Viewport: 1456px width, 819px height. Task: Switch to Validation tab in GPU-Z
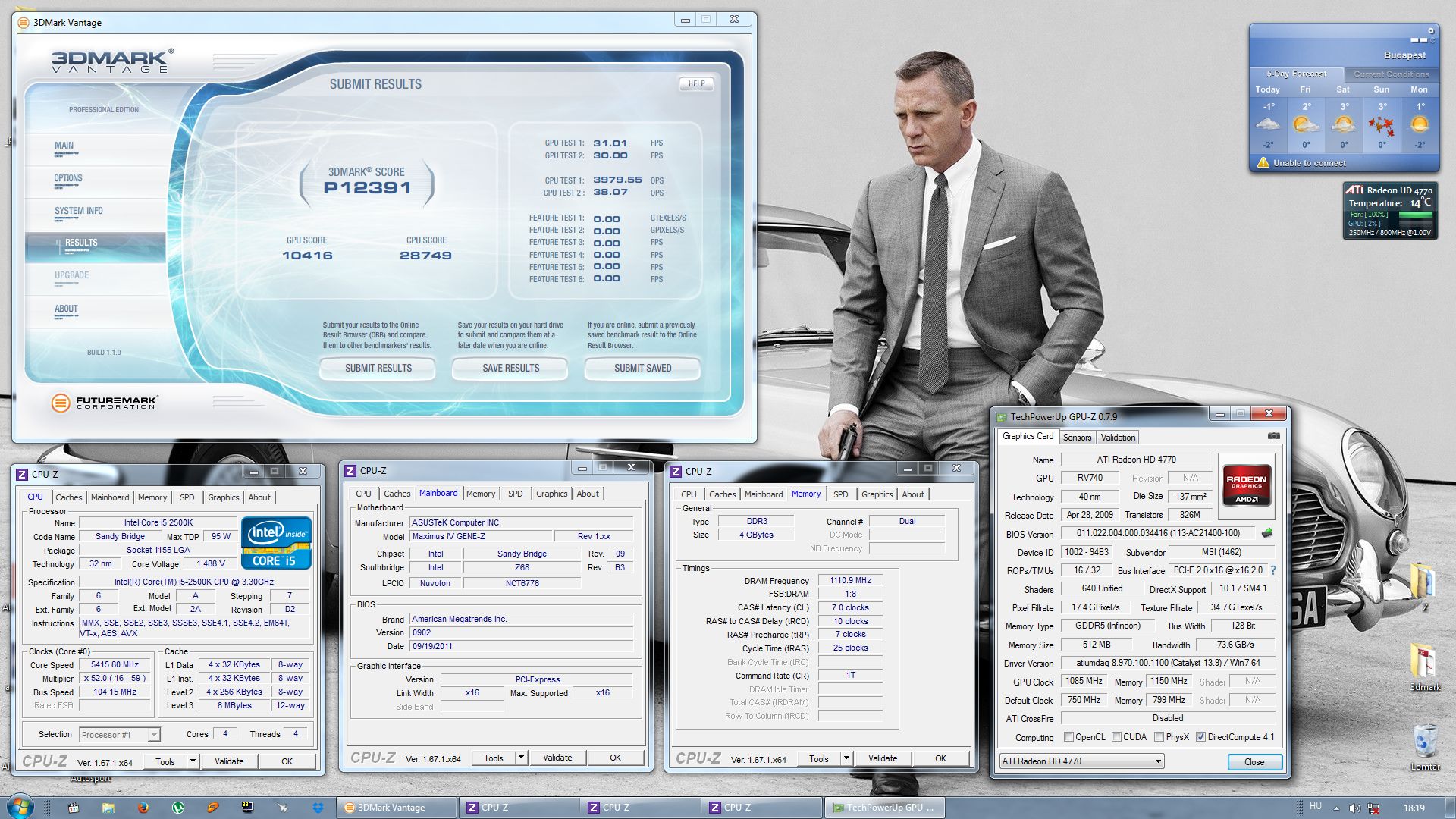coord(1118,438)
